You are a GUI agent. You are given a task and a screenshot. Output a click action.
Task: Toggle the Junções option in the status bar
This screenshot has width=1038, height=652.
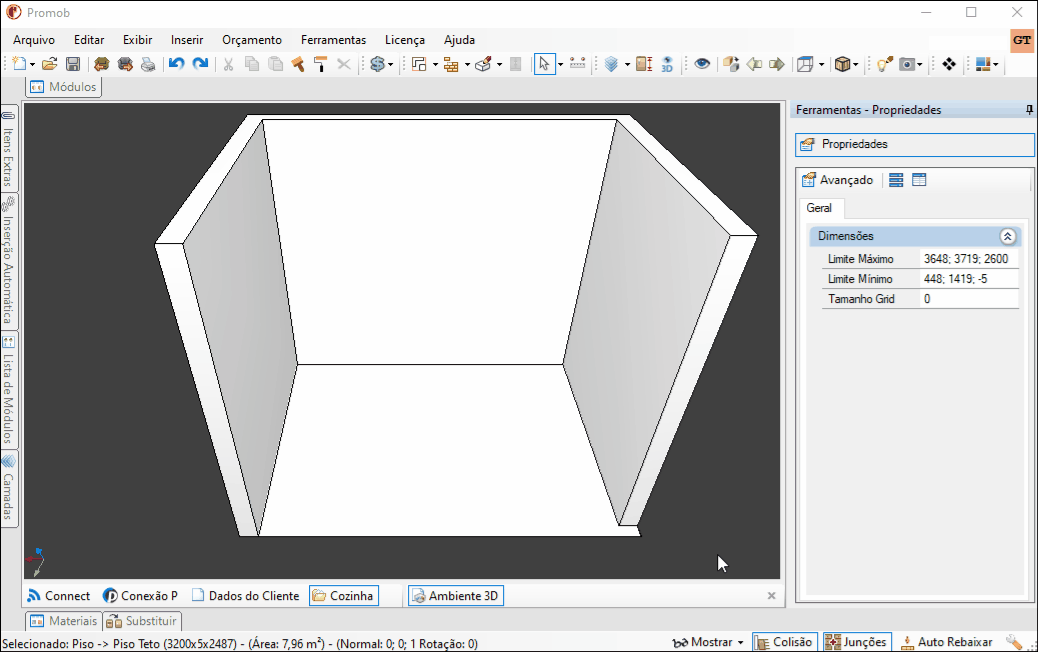click(857, 642)
